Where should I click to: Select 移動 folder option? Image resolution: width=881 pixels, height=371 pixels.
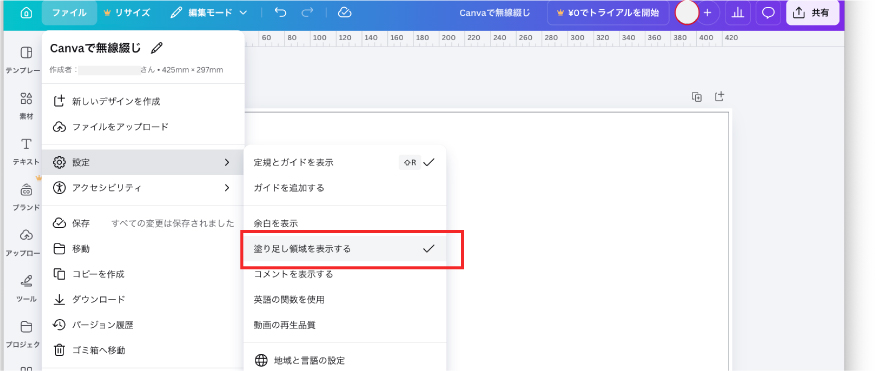[x=143, y=248]
